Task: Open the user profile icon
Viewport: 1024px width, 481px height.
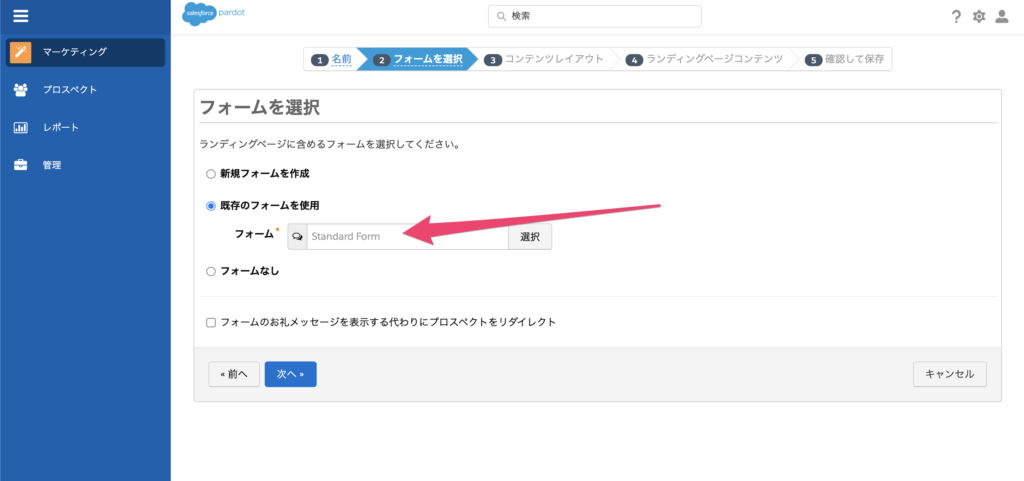Action: pos(1002,16)
